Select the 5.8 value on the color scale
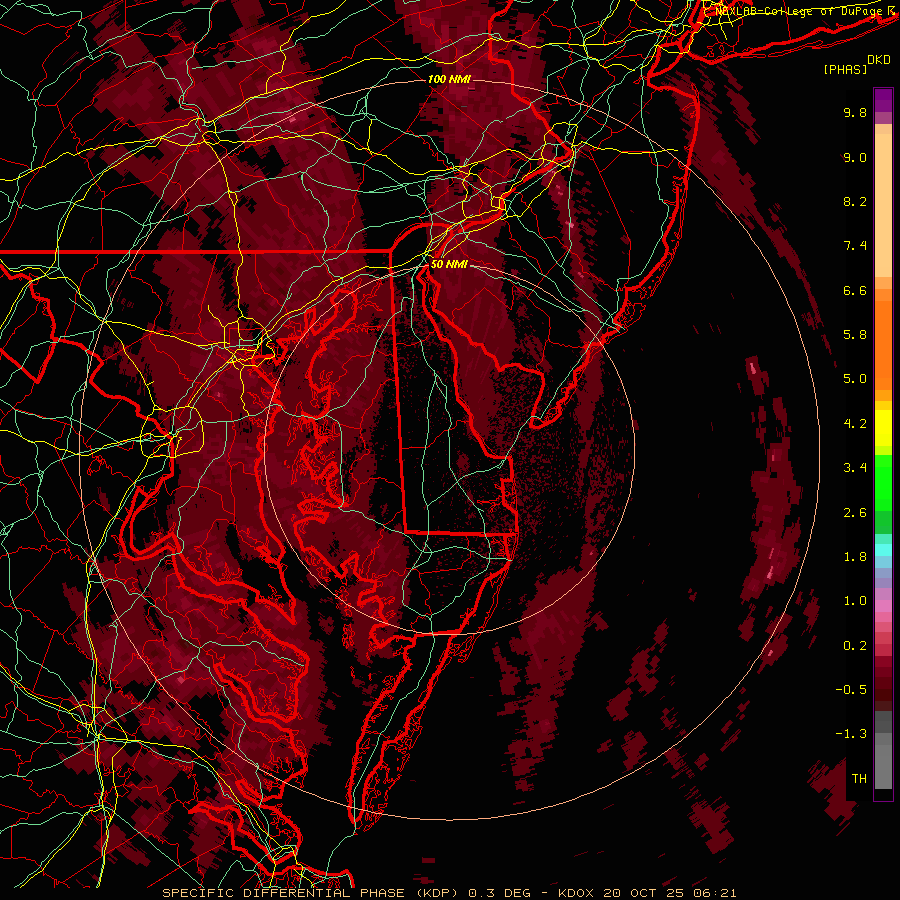 pyautogui.click(x=855, y=335)
